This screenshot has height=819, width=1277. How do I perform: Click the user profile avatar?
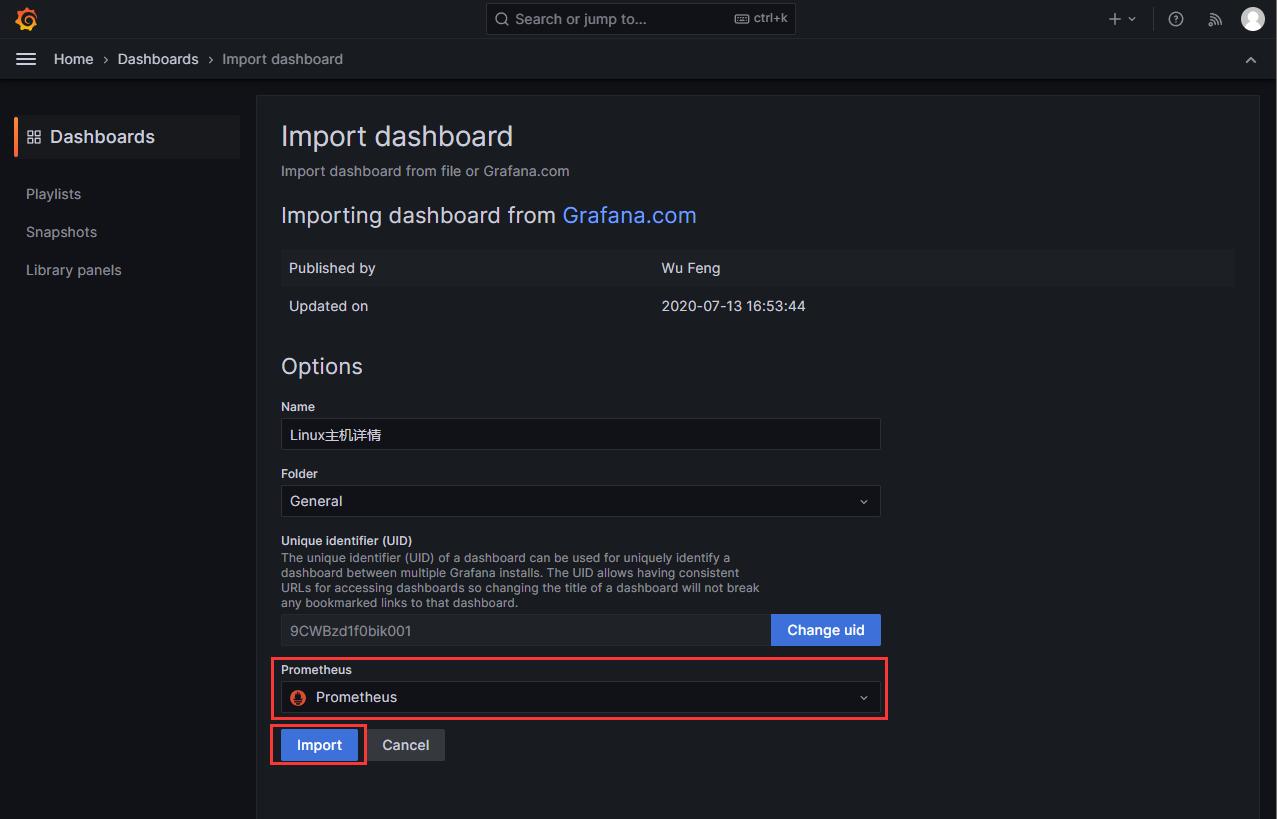[1252, 19]
